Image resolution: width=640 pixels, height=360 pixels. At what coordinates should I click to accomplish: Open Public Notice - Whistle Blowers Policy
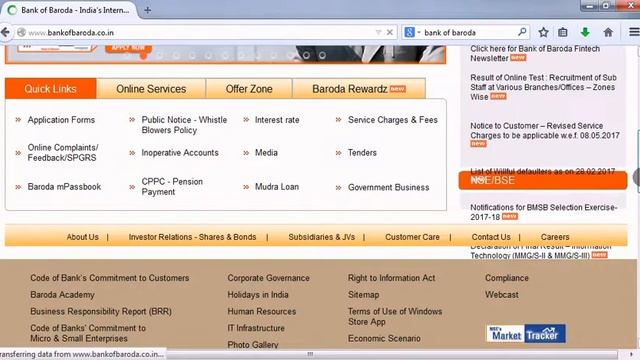[x=184, y=125]
